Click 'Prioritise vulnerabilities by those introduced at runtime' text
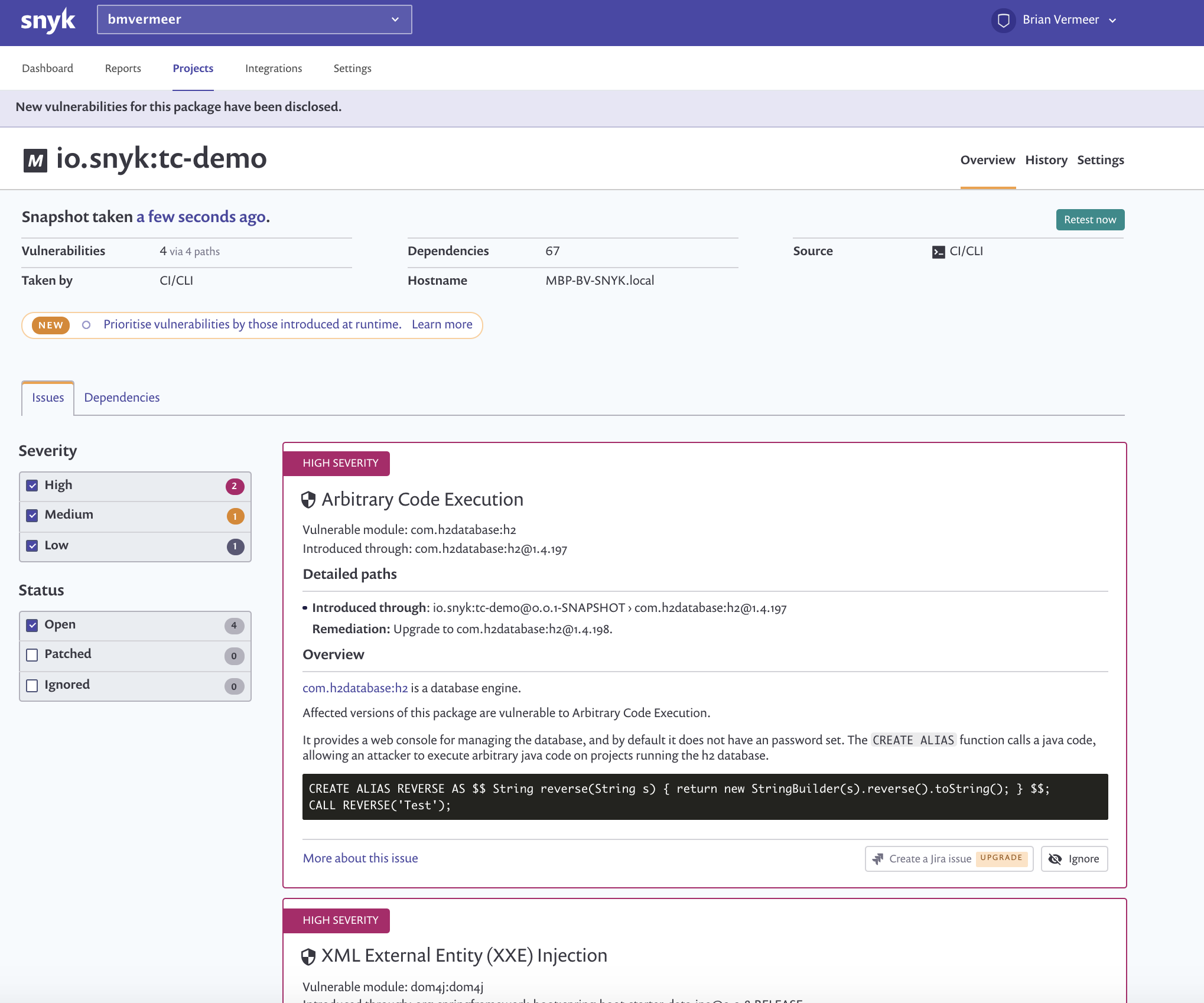This screenshot has height=1003, width=1204. [x=252, y=324]
